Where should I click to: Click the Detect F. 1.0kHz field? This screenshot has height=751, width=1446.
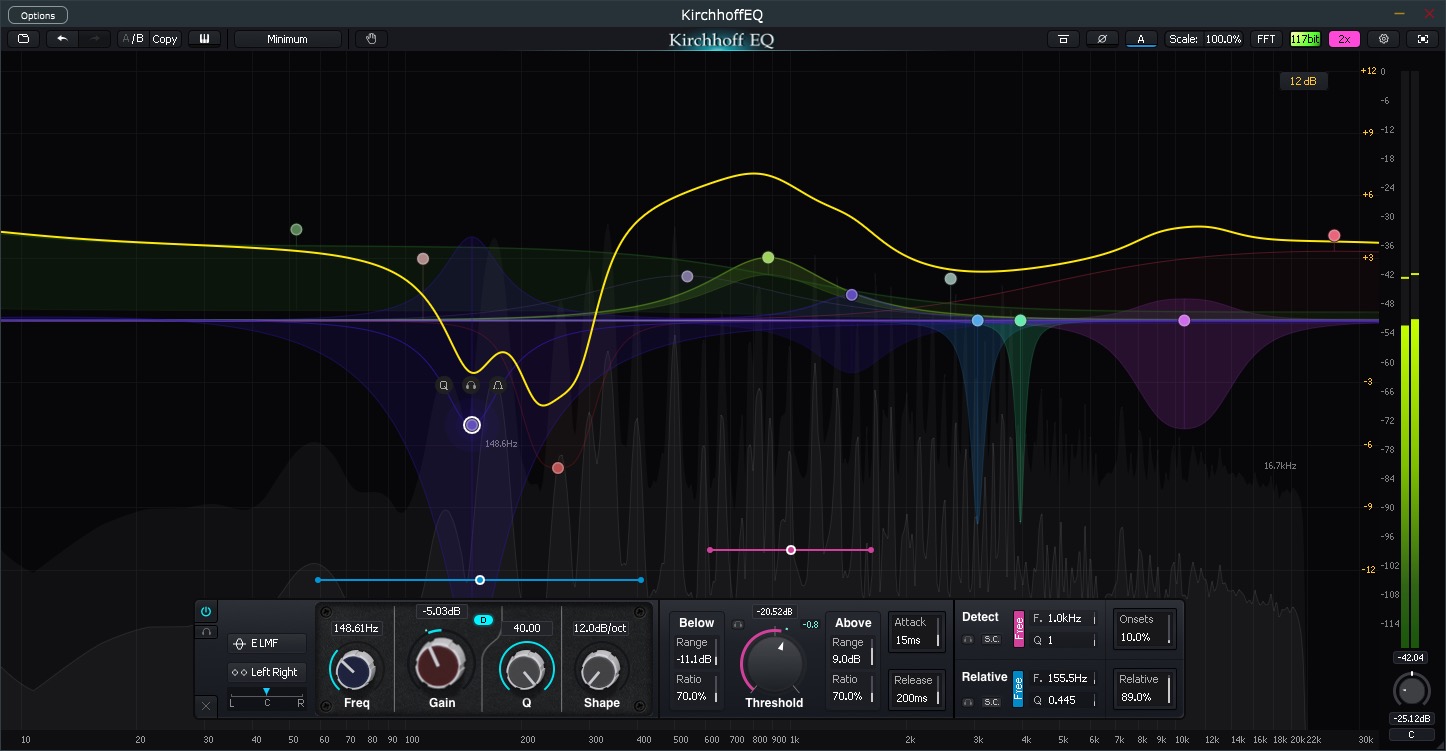[1064, 619]
